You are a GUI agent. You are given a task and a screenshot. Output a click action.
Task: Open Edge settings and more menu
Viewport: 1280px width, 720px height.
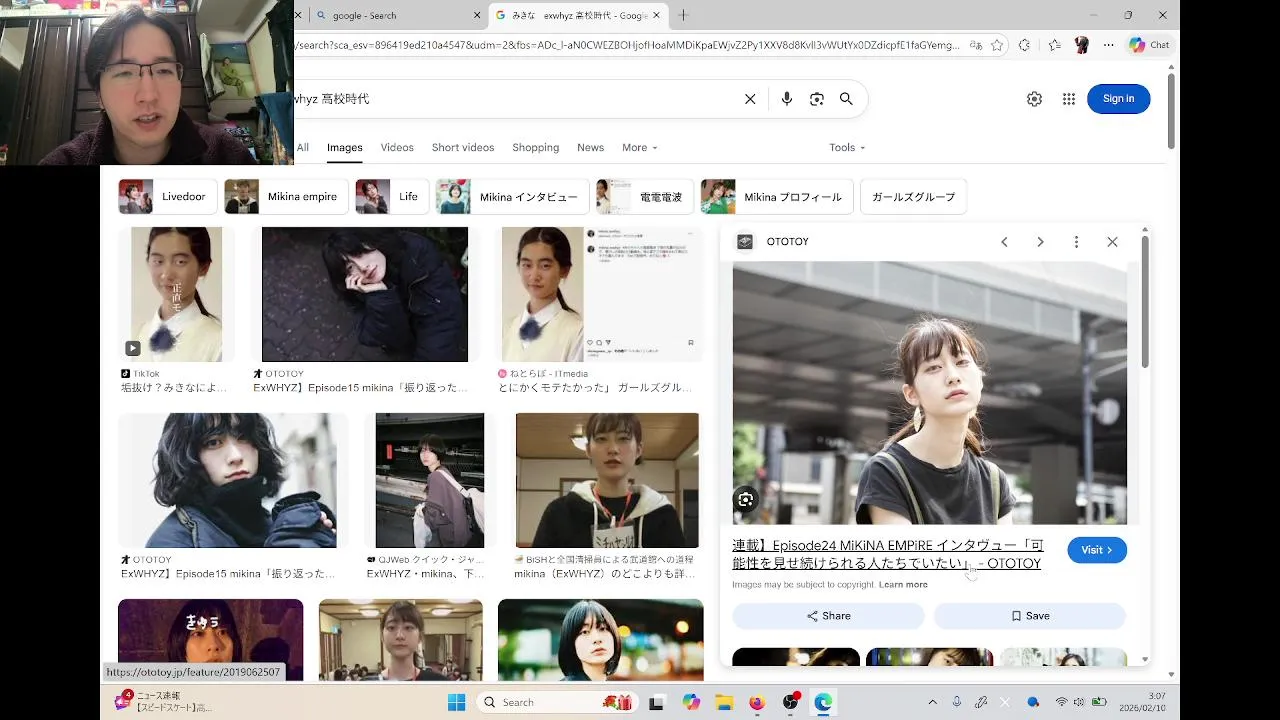point(1108,45)
